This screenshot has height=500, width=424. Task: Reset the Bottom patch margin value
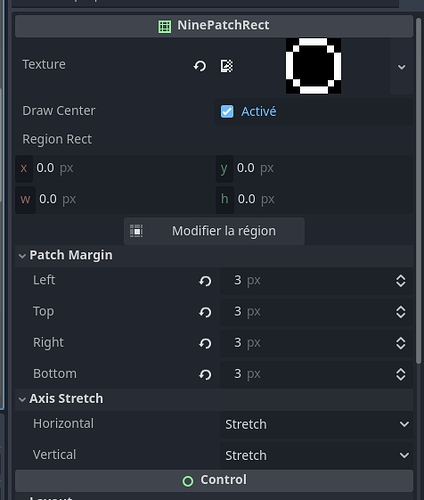205,375
